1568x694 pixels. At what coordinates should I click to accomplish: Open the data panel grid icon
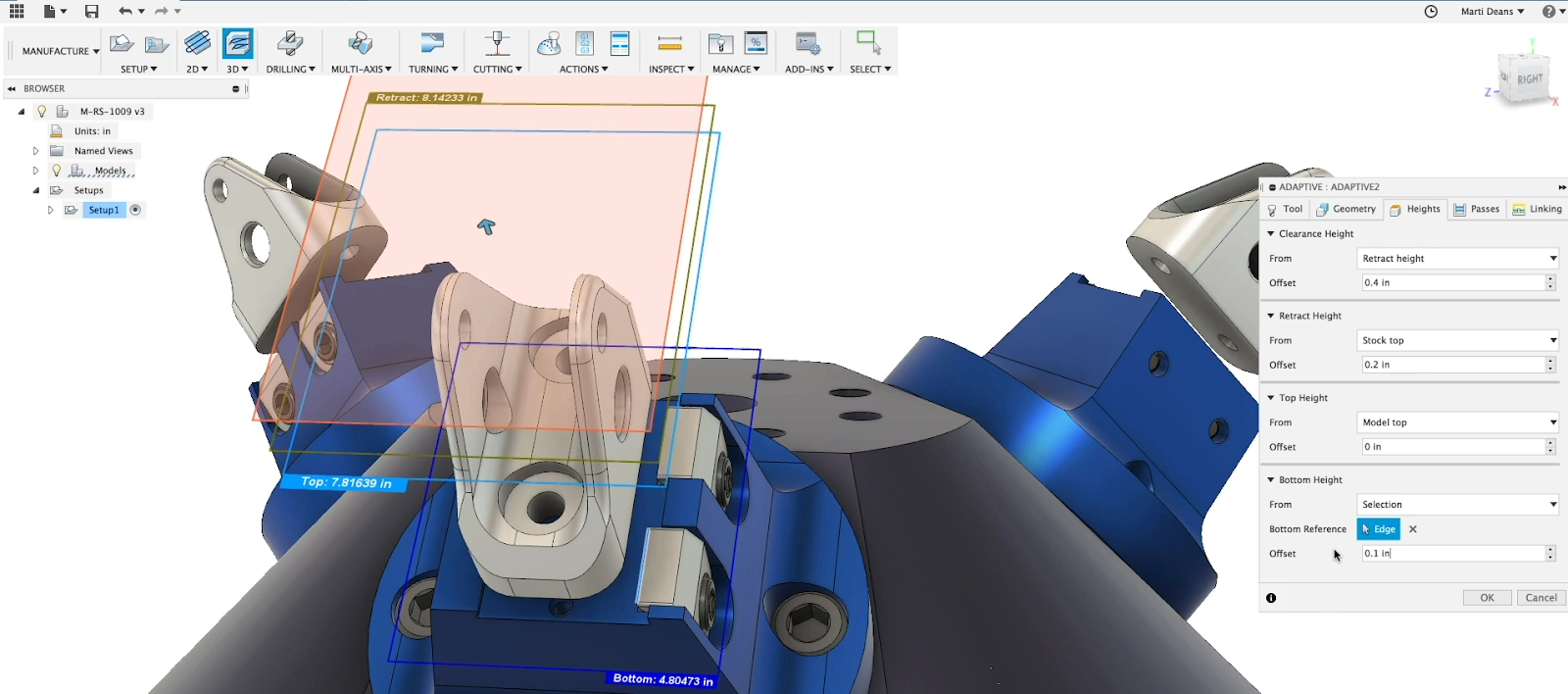point(17,12)
